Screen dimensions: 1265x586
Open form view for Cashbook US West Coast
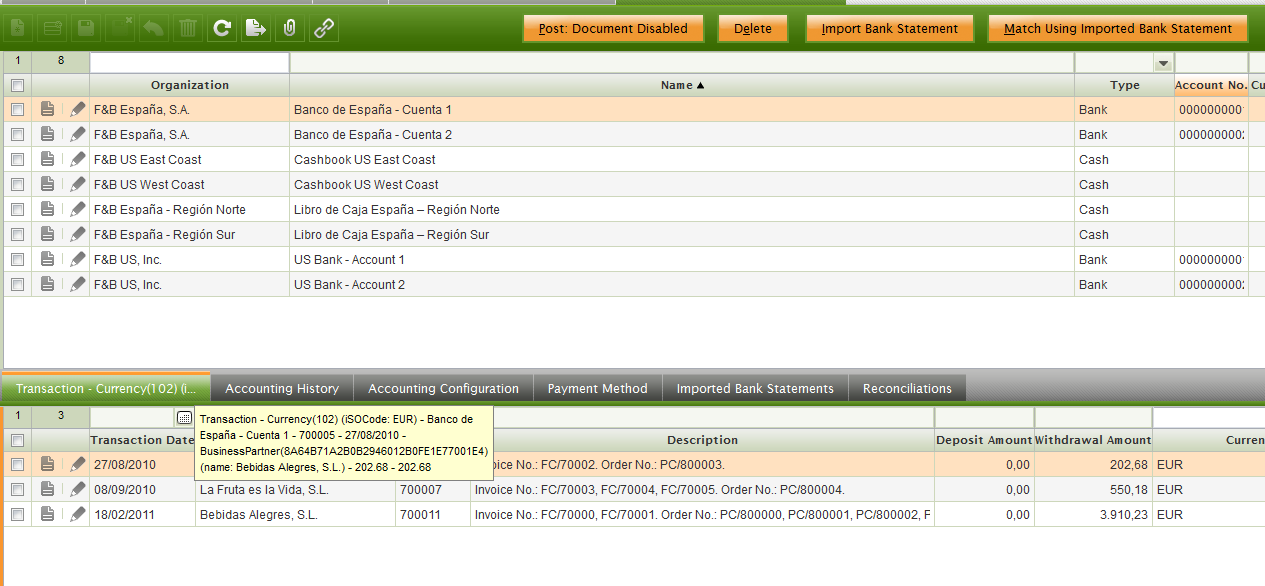pos(47,184)
